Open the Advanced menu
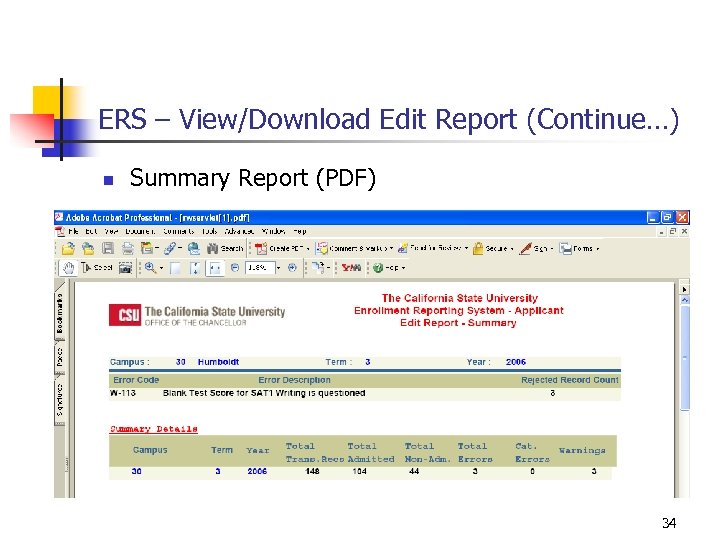 coord(239,231)
